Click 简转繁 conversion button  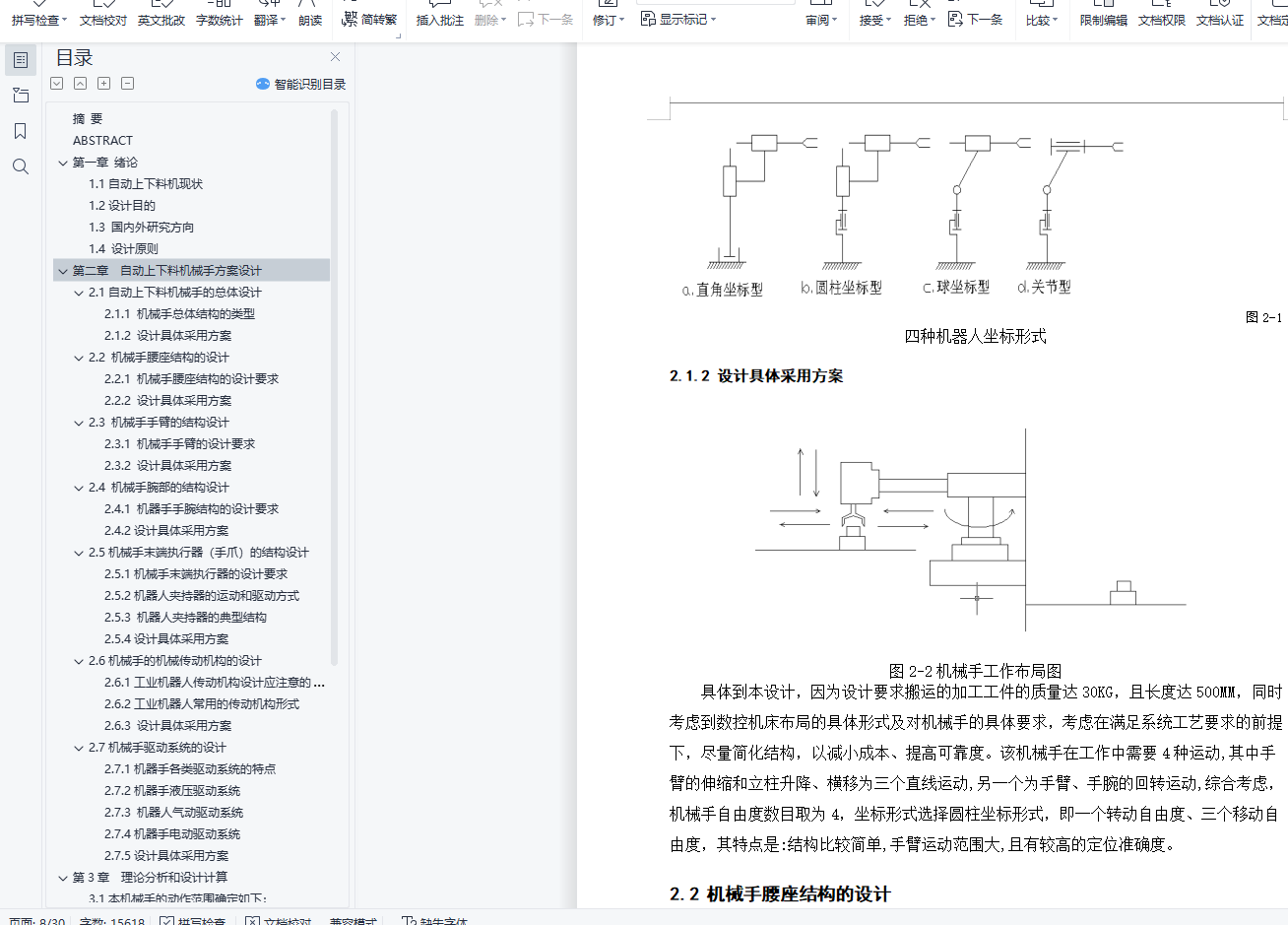369,20
